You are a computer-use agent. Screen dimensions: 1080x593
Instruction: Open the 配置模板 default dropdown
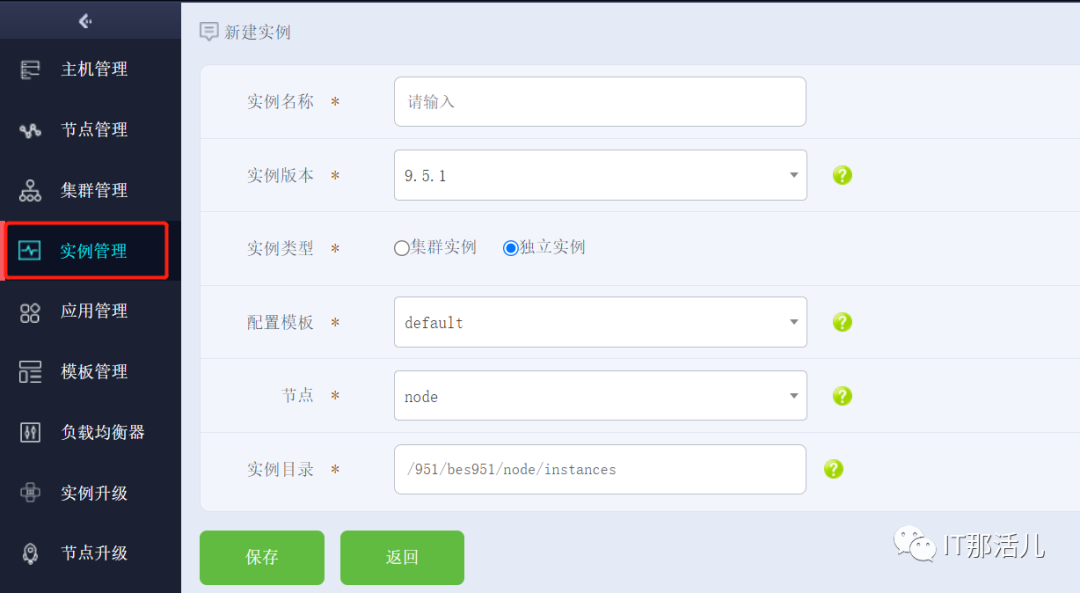(600, 322)
